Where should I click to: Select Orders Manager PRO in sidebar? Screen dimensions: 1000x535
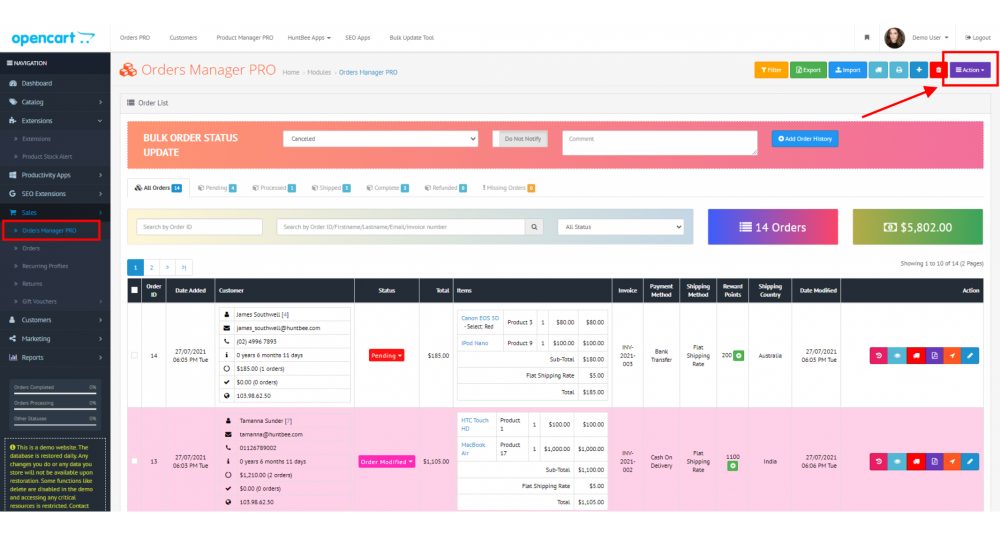(49, 231)
